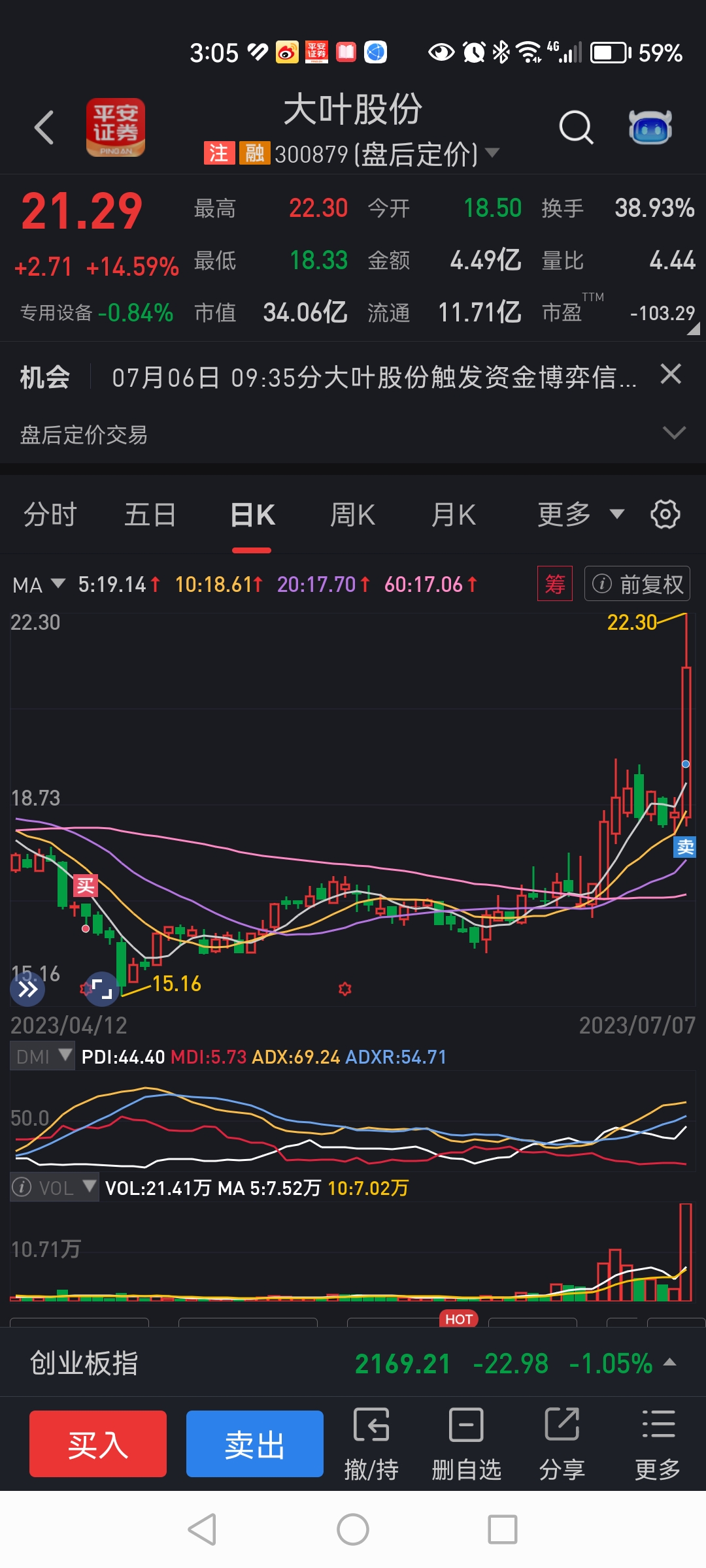Screen dimensions: 706x1568
Task: Tap the HOT badge tab
Action: tap(459, 1318)
